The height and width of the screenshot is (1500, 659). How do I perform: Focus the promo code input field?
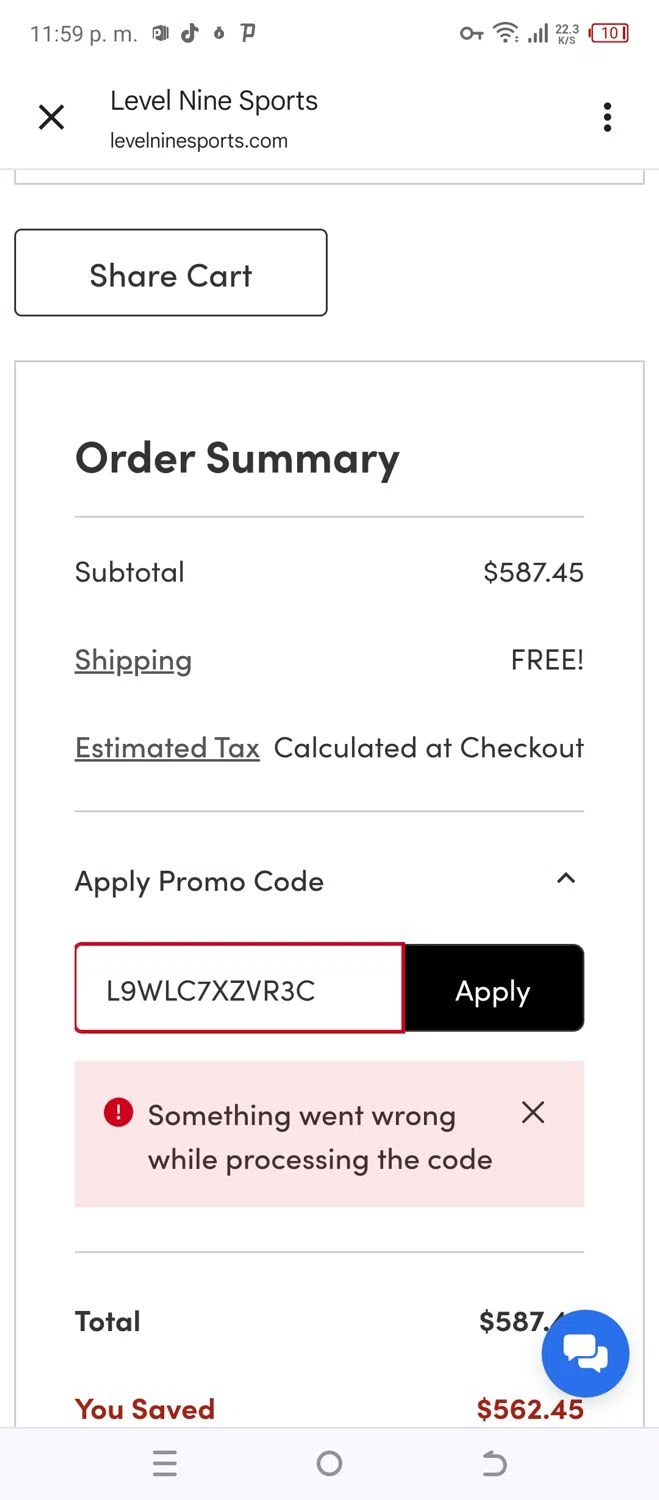239,988
